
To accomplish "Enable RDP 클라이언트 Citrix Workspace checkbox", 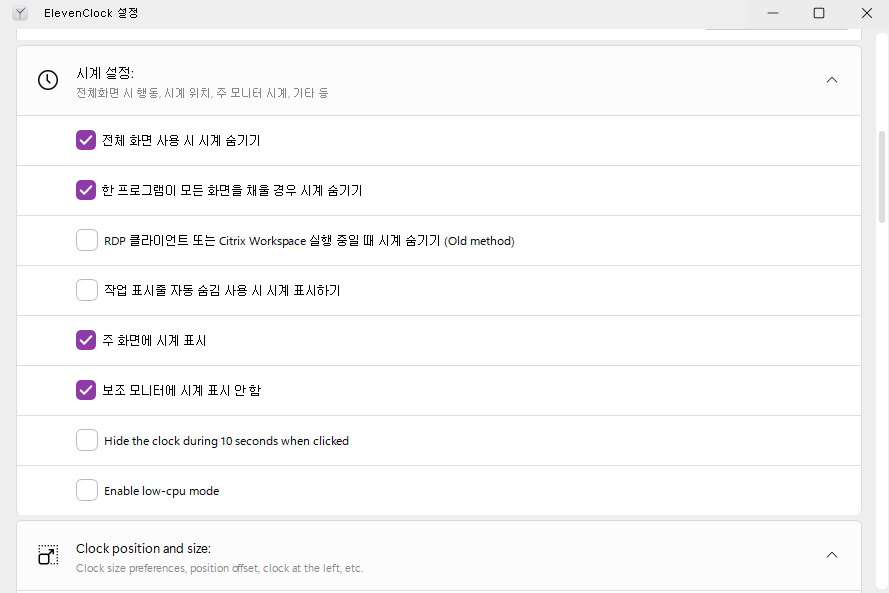I will (87, 240).
